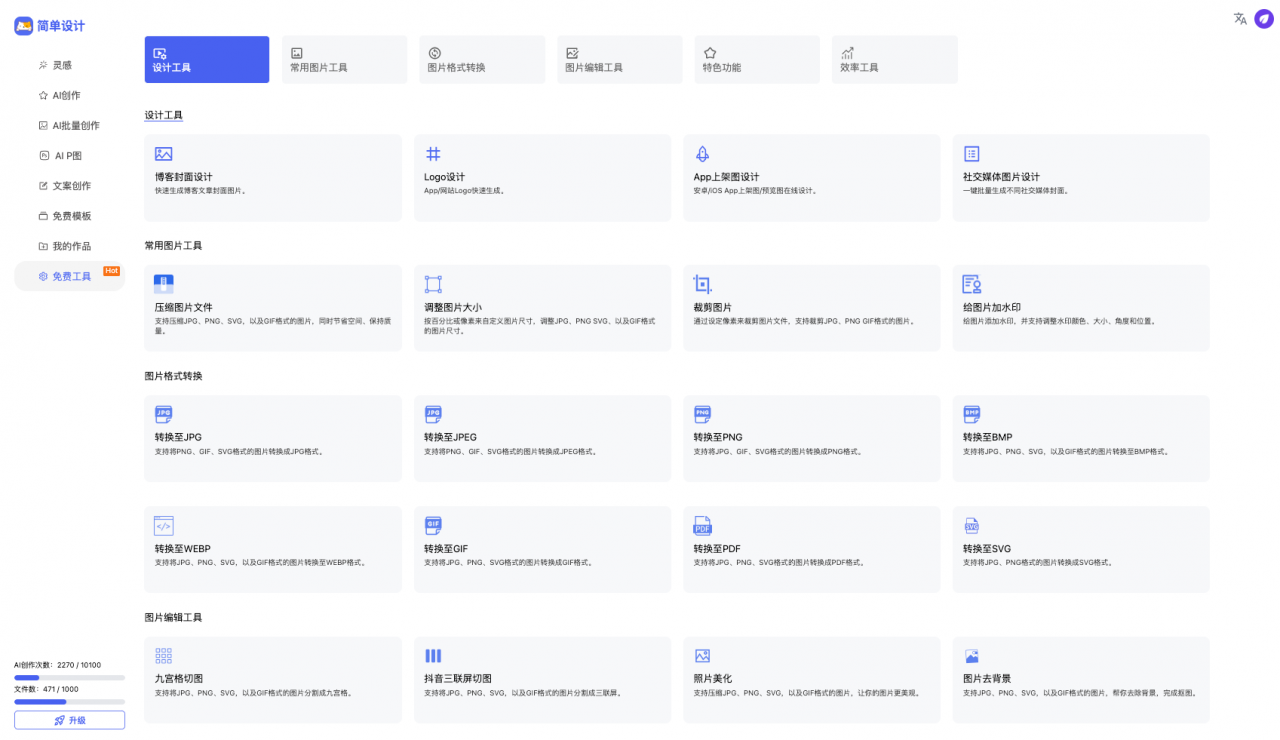Viewport: 1280px width, 740px height.
Task: Click the 转换至PDF file icon
Action: pyautogui.click(x=702, y=526)
